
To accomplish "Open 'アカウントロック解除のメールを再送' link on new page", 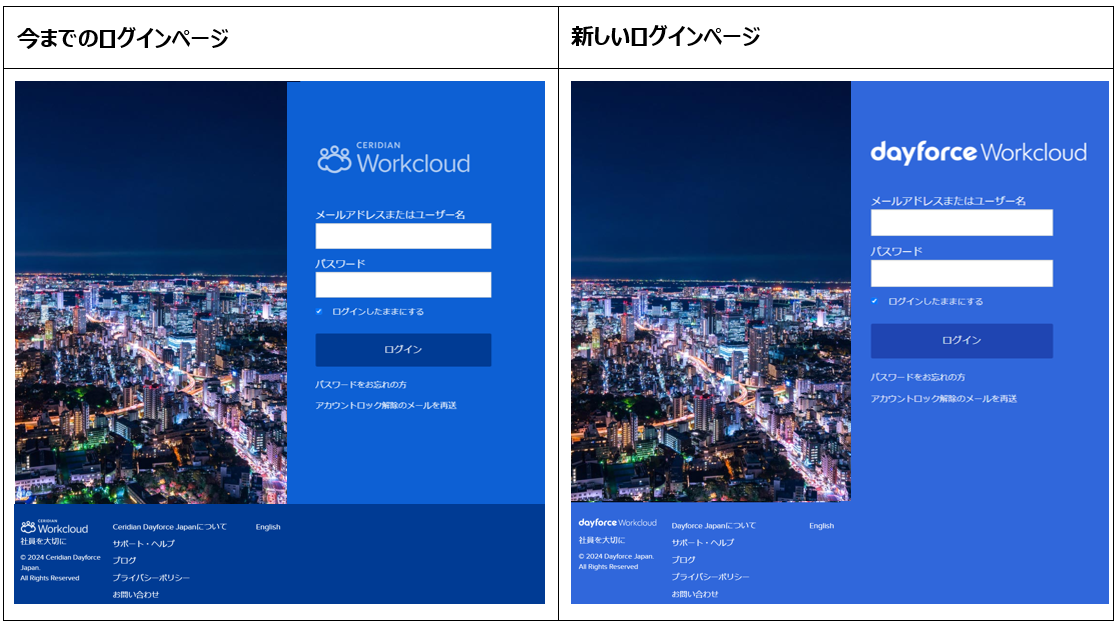I will 943,398.
